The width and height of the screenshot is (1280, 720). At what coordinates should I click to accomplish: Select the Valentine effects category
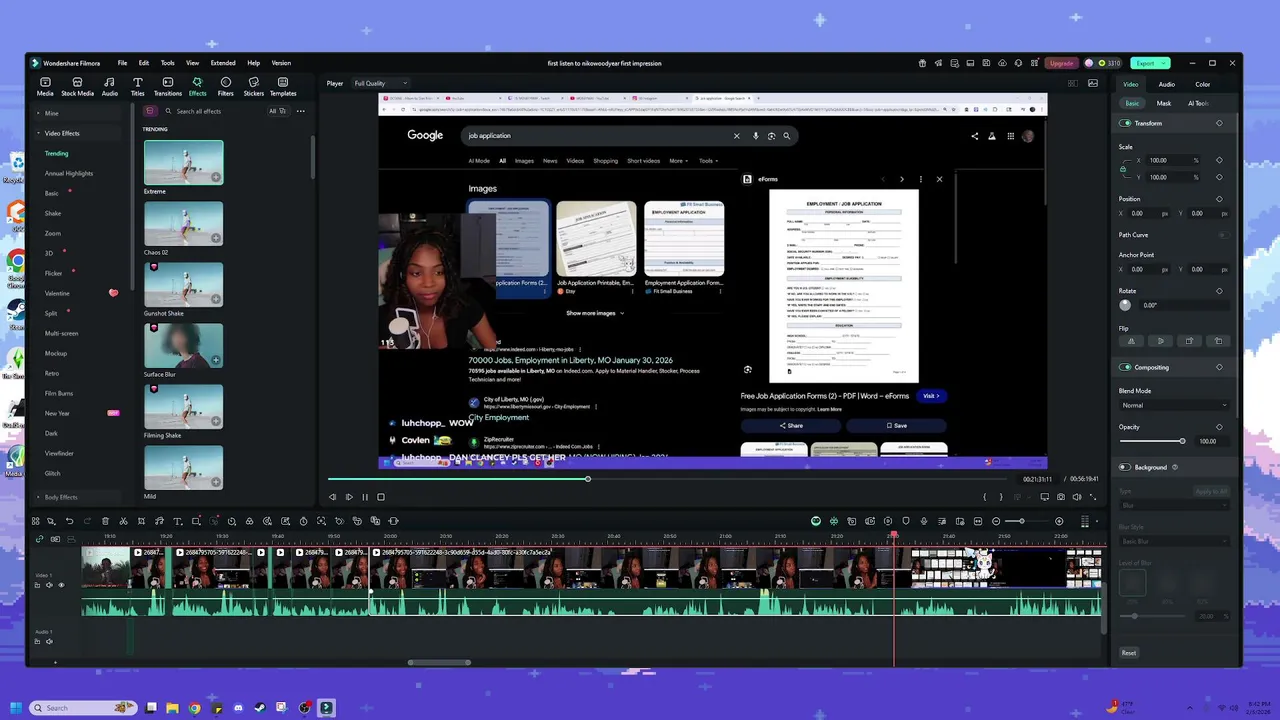[57, 293]
